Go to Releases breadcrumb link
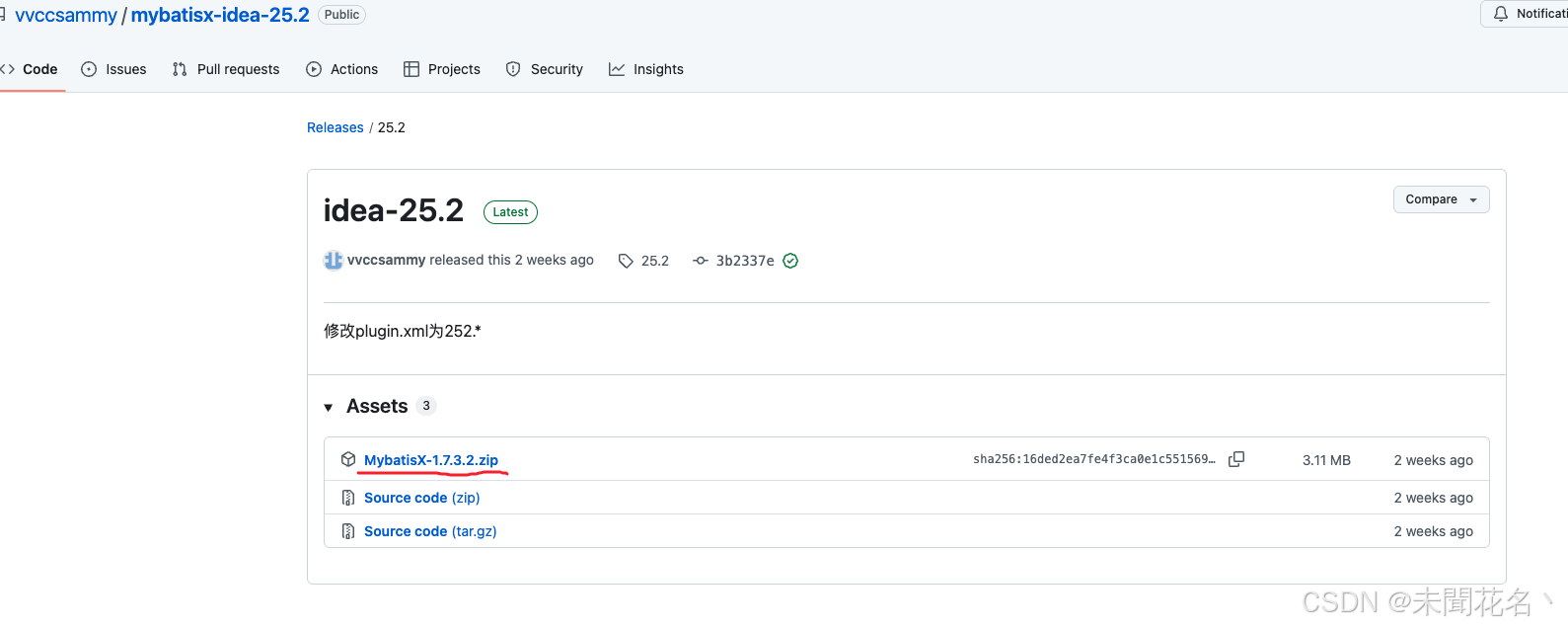Image resolution: width=1568 pixels, height=629 pixels. coord(335,127)
